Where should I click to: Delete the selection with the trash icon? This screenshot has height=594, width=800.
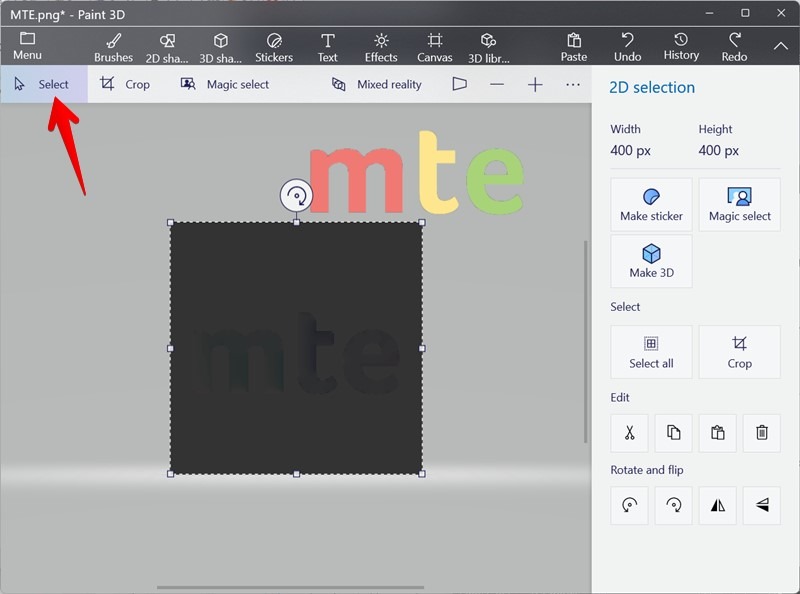(761, 432)
